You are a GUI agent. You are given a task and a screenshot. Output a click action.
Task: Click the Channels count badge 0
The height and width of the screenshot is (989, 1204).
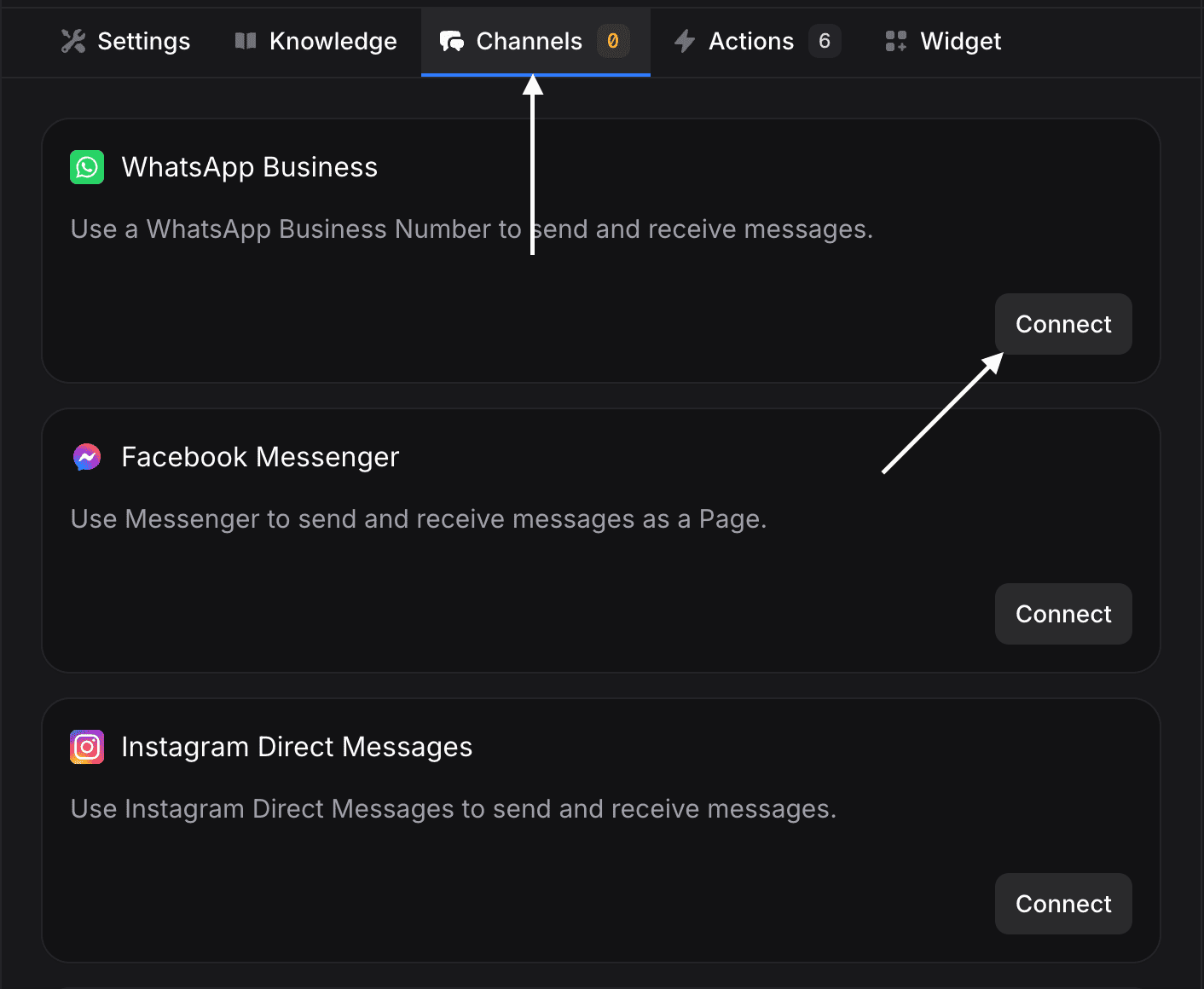(x=612, y=41)
